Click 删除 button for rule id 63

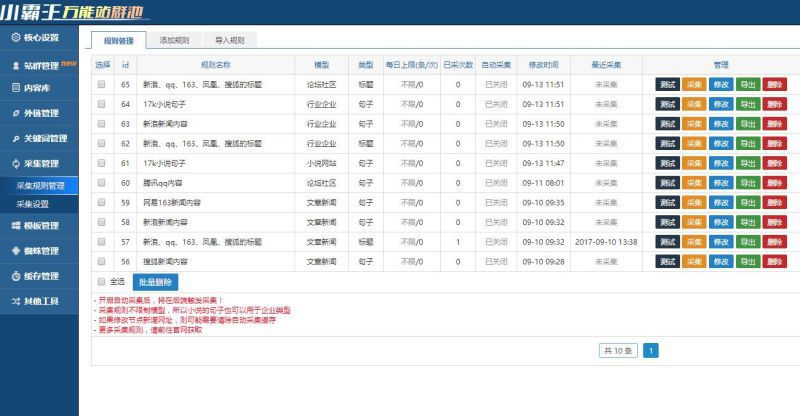[x=774, y=124]
